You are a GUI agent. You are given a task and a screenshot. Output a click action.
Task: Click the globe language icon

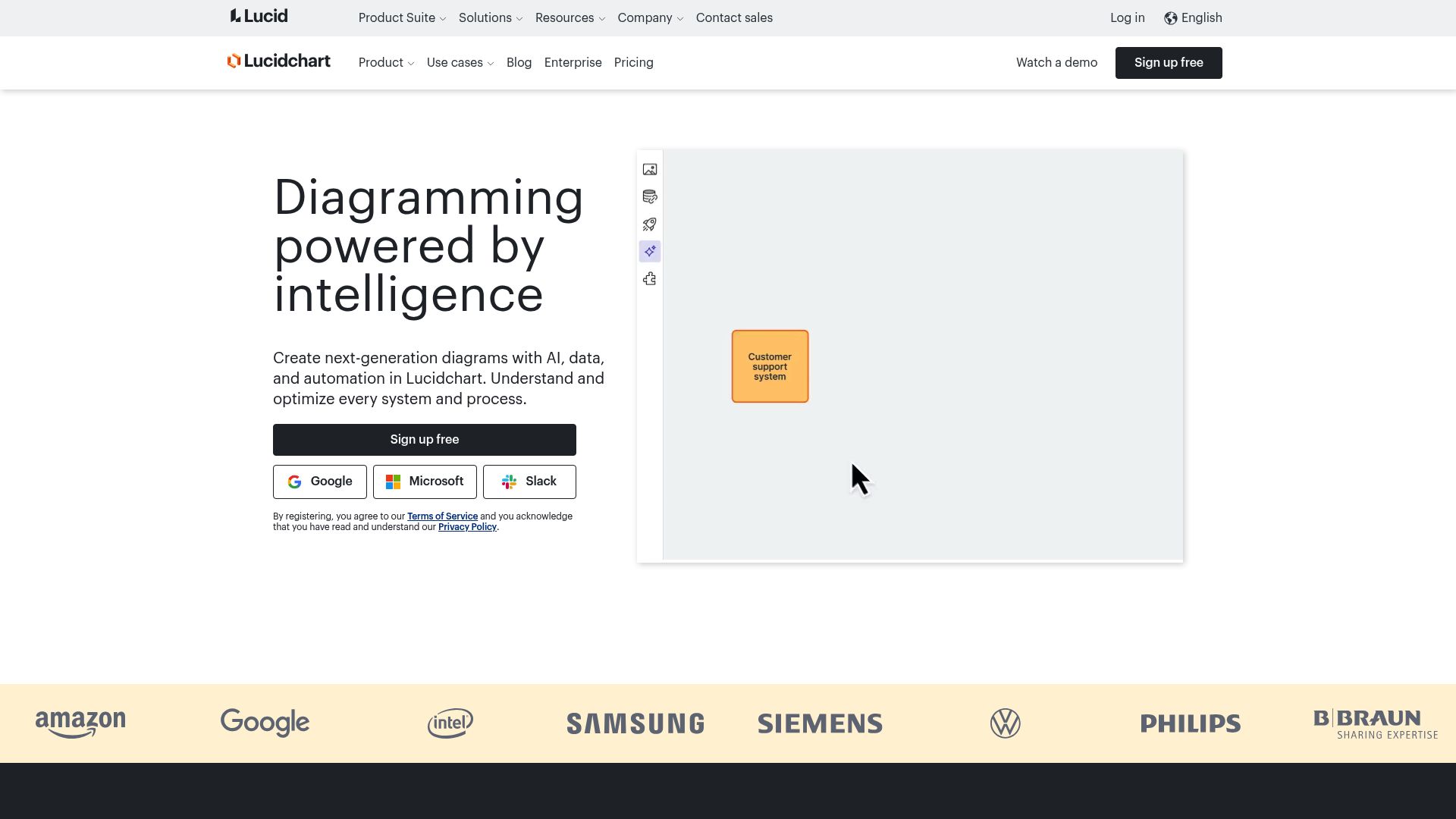[x=1171, y=18]
